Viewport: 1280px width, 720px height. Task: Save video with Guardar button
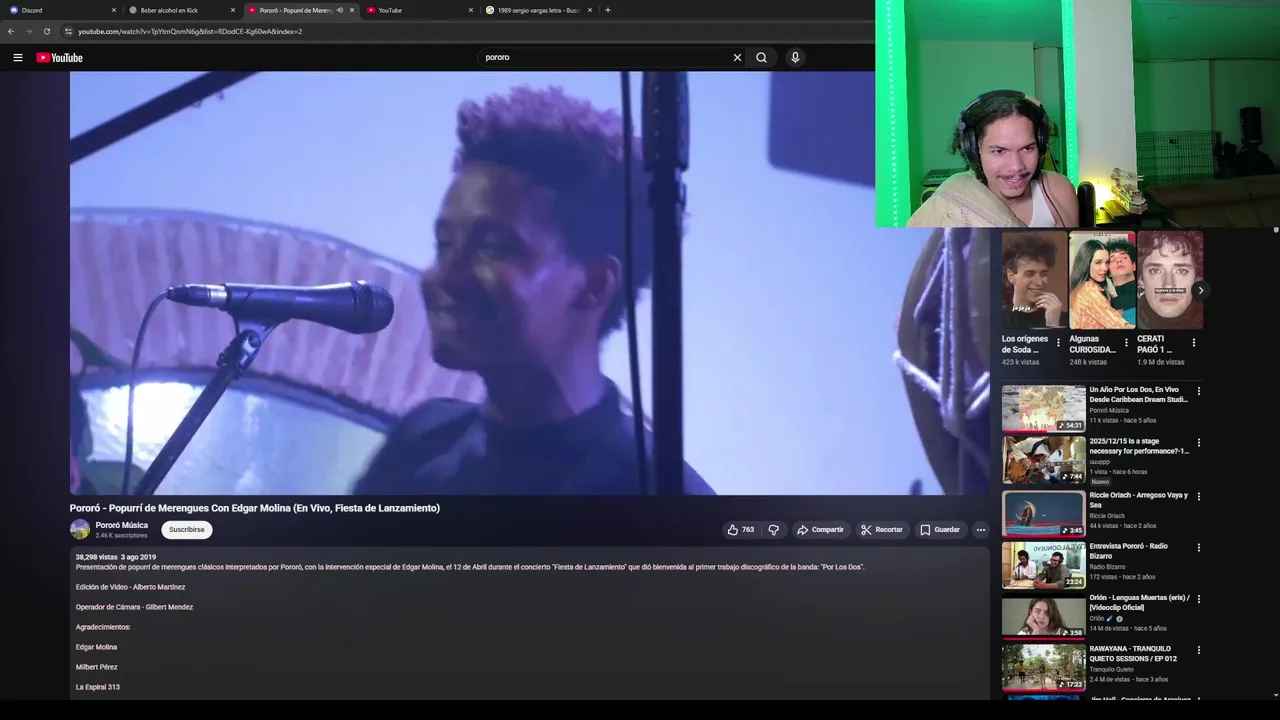coord(940,530)
